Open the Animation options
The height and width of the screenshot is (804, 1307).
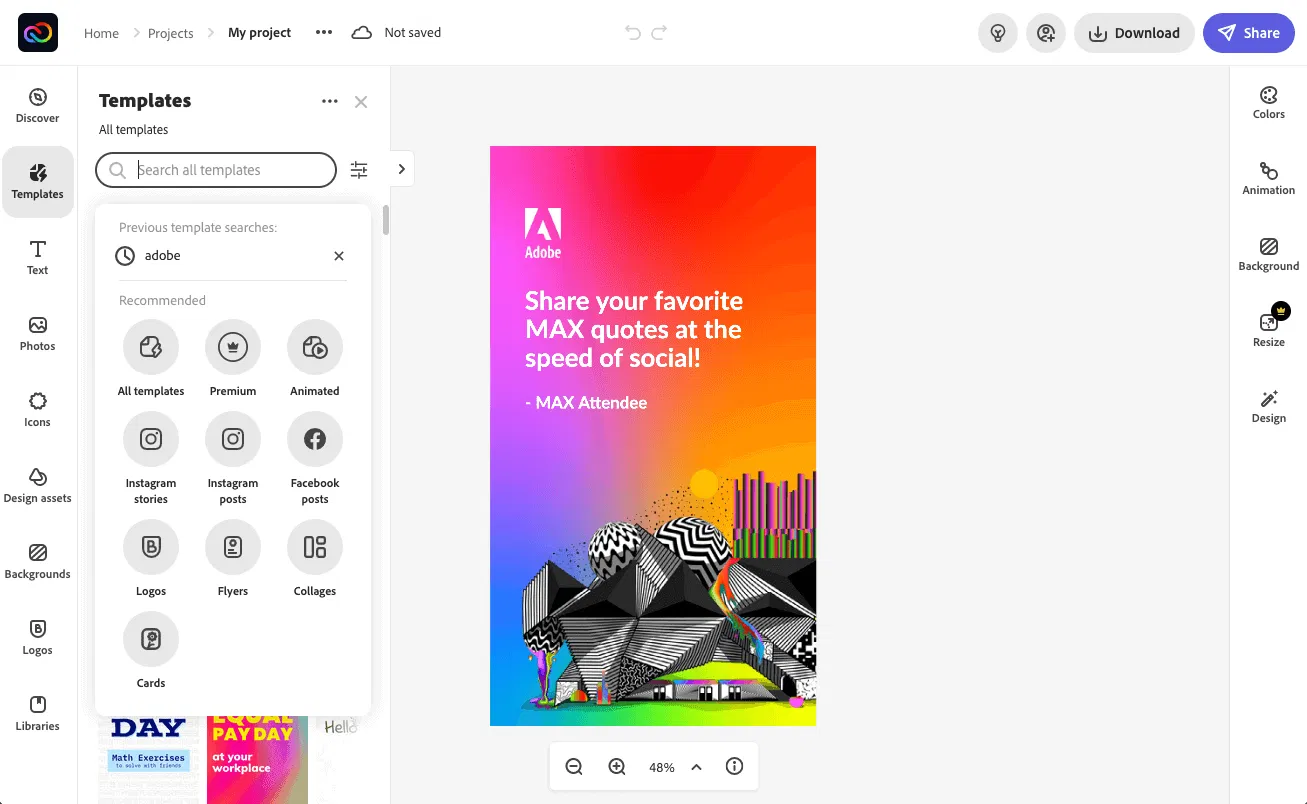click(x=1268, y=179)
